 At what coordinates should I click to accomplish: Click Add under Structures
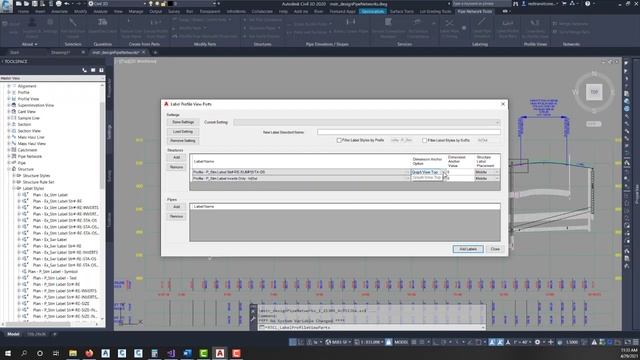click(176, 158)
